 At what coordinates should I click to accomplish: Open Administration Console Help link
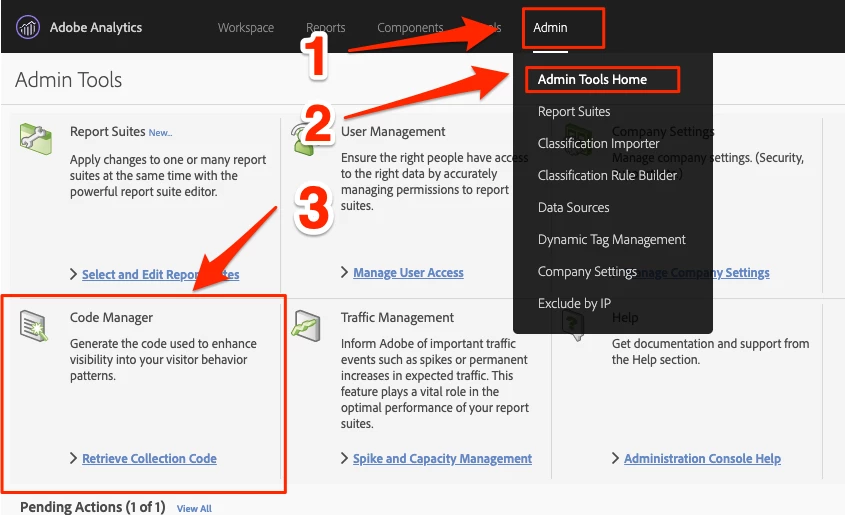click(x=702, y=458)
